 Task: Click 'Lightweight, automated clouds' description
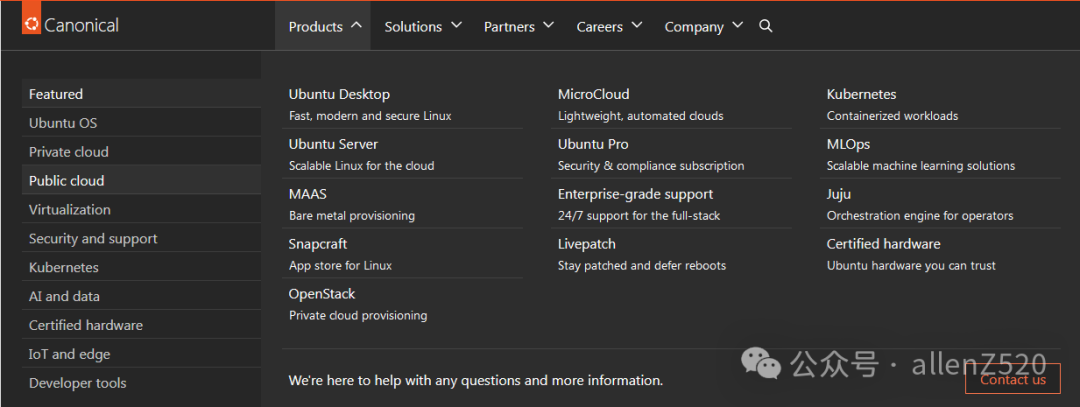(x=641, y=116)
